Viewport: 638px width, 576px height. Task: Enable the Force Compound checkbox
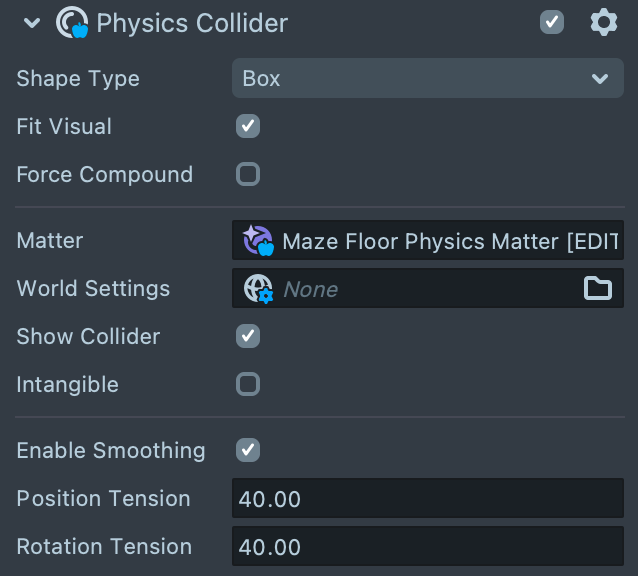tap(248, 174)
